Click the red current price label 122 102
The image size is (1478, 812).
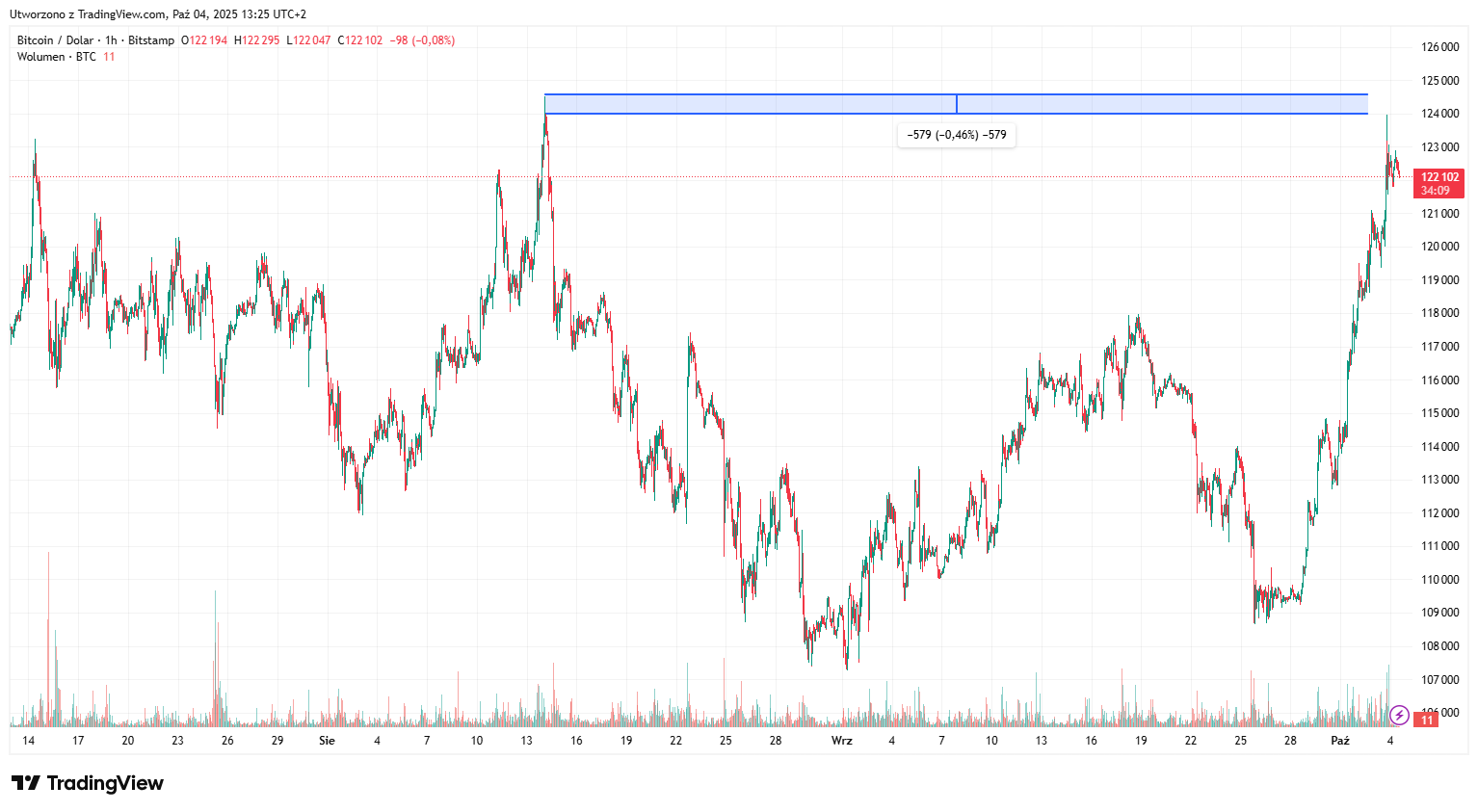click(1439, 176)
